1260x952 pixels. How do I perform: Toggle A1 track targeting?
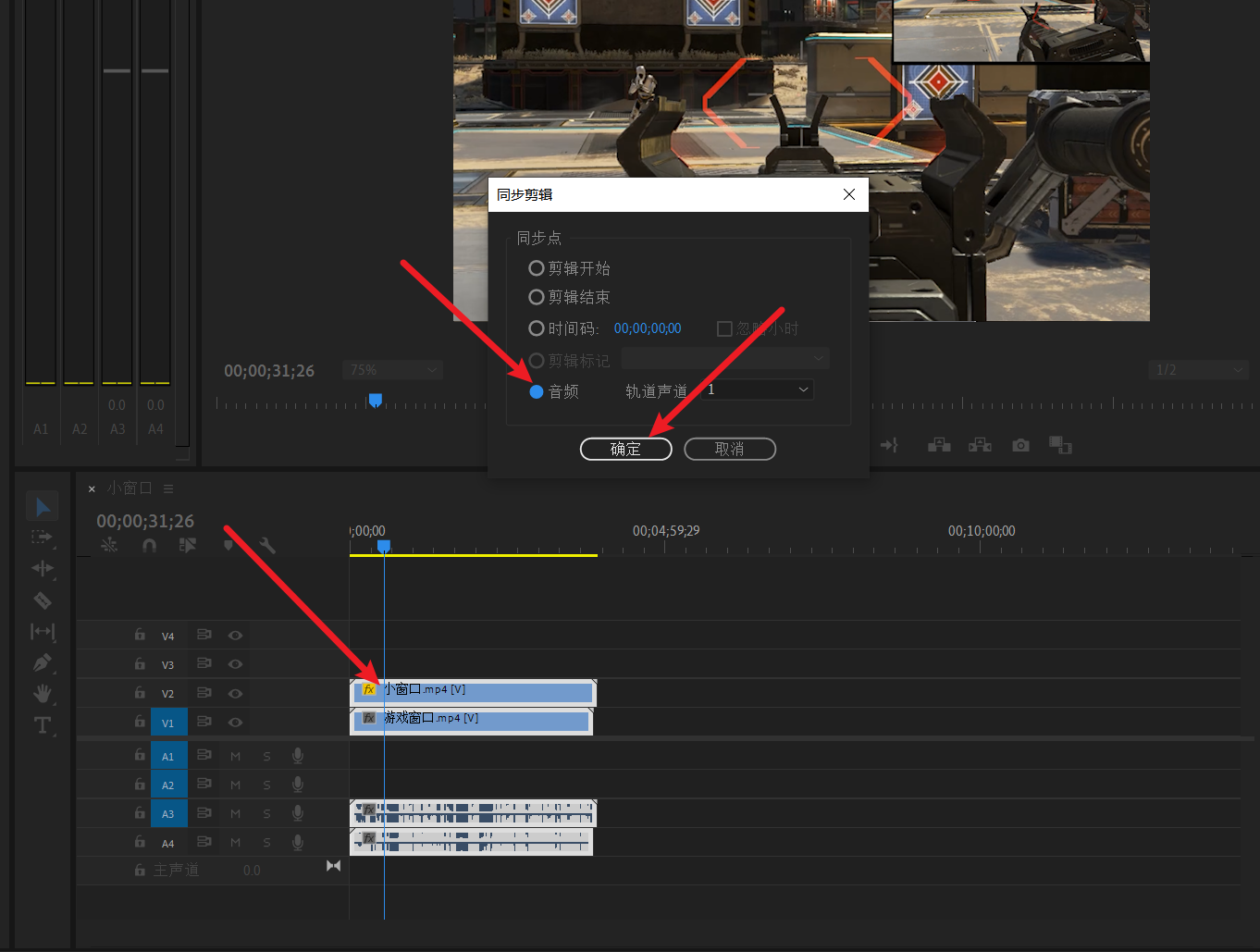coord(168,756)
